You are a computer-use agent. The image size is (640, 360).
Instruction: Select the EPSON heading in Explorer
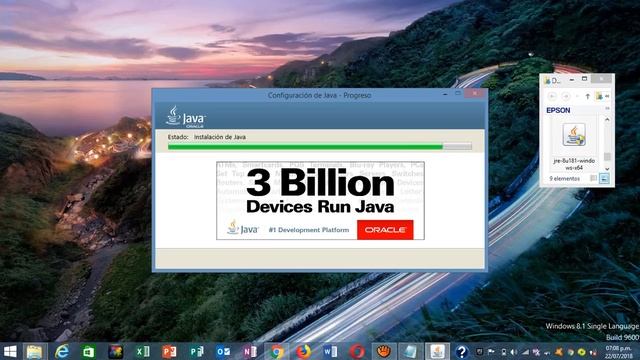[x=558, y=110]
